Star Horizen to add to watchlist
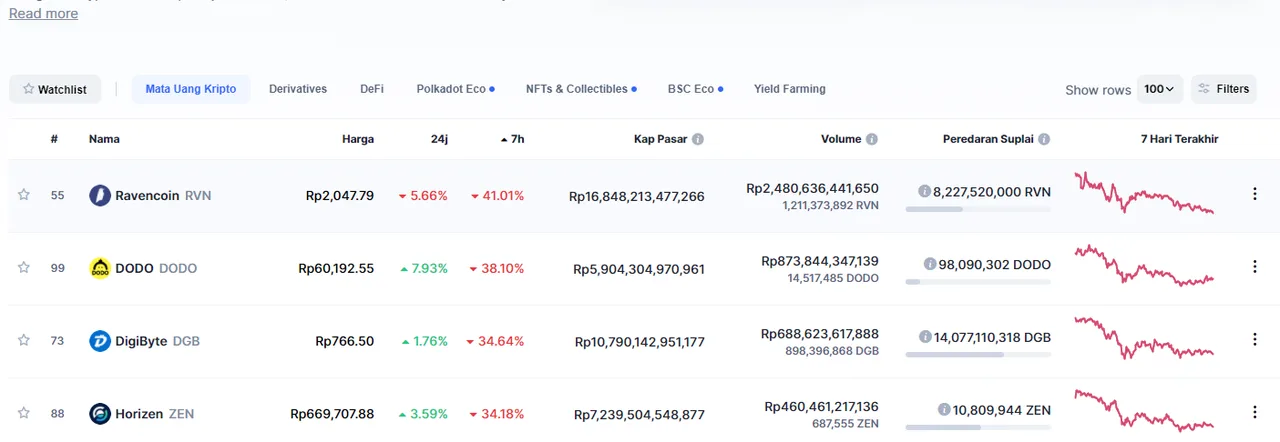Screen dimensions: 1280x442 tap(24, 413)
